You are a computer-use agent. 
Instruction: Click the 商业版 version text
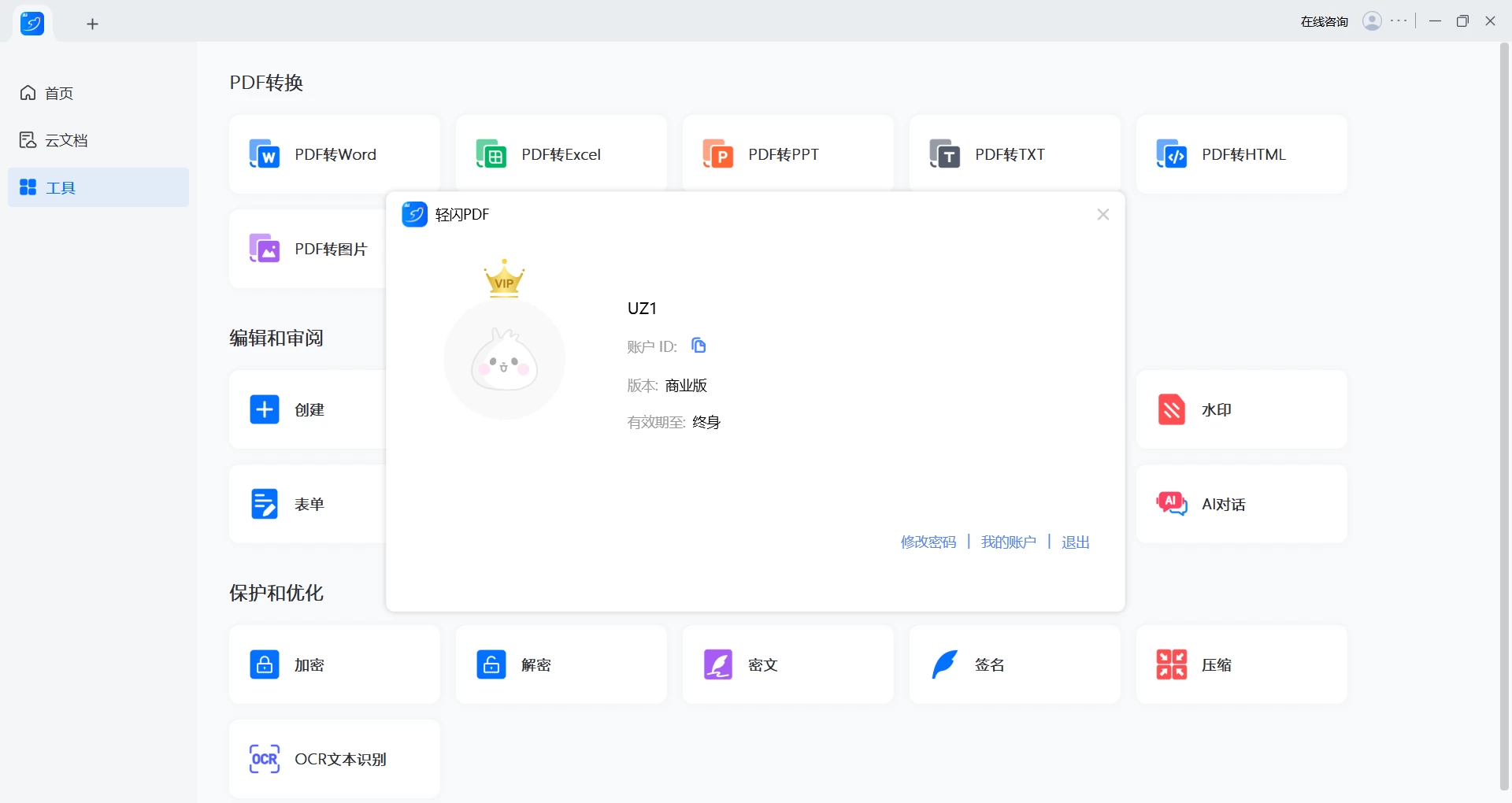(x=686, y=386)
